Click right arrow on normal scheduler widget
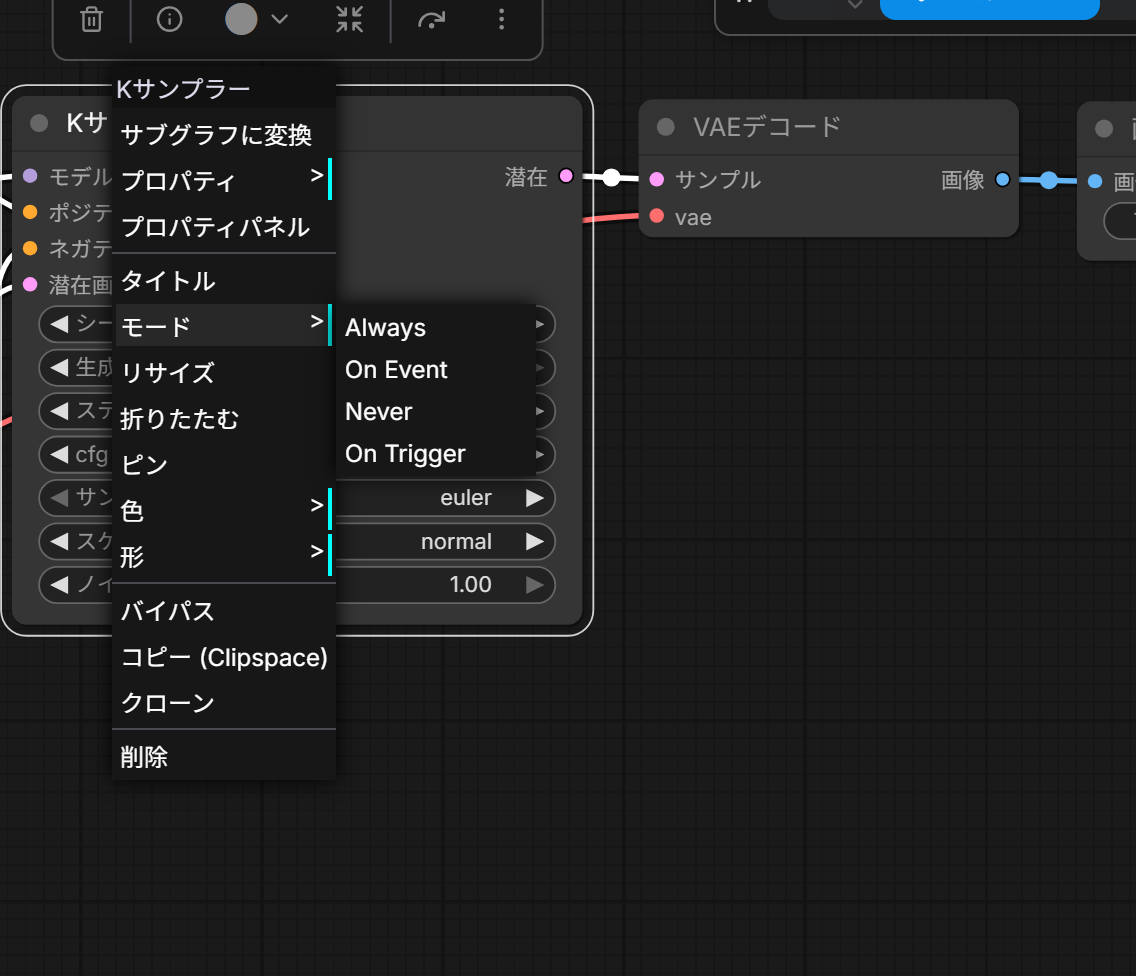The height and width of the screenshot is (976, 1136). click(535, 541)
